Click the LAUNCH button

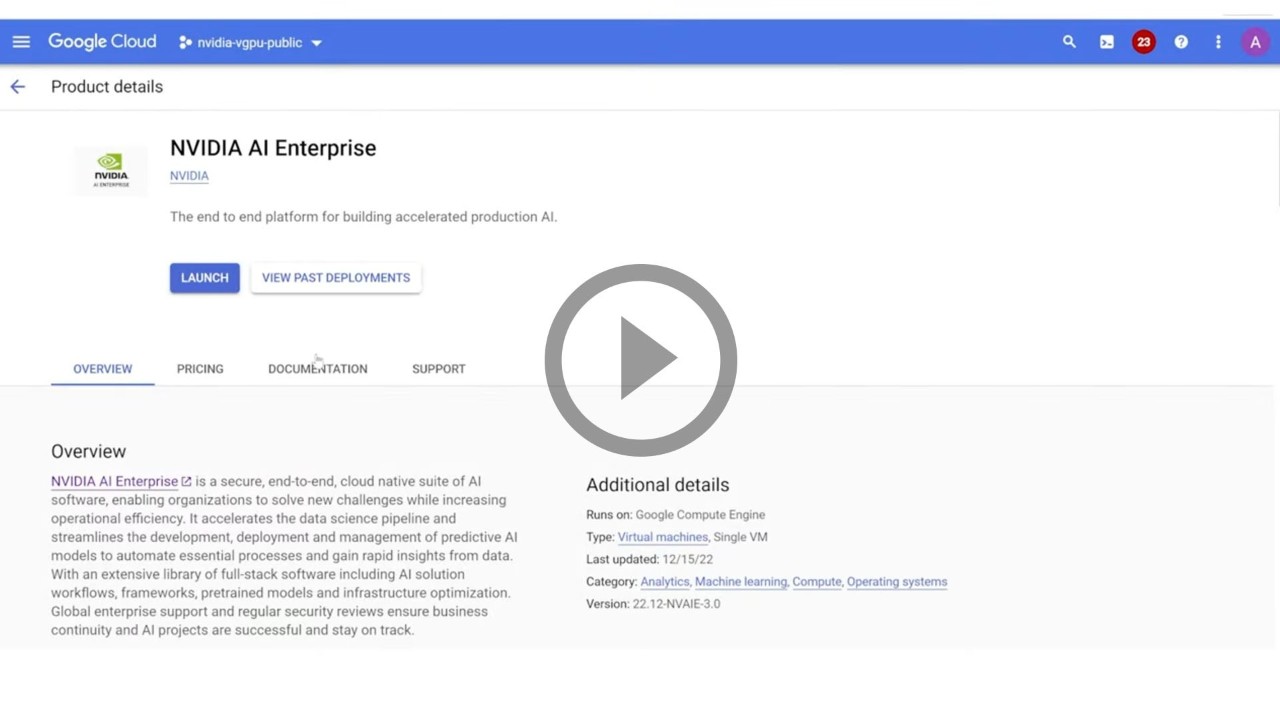click(x=204, y=277)
